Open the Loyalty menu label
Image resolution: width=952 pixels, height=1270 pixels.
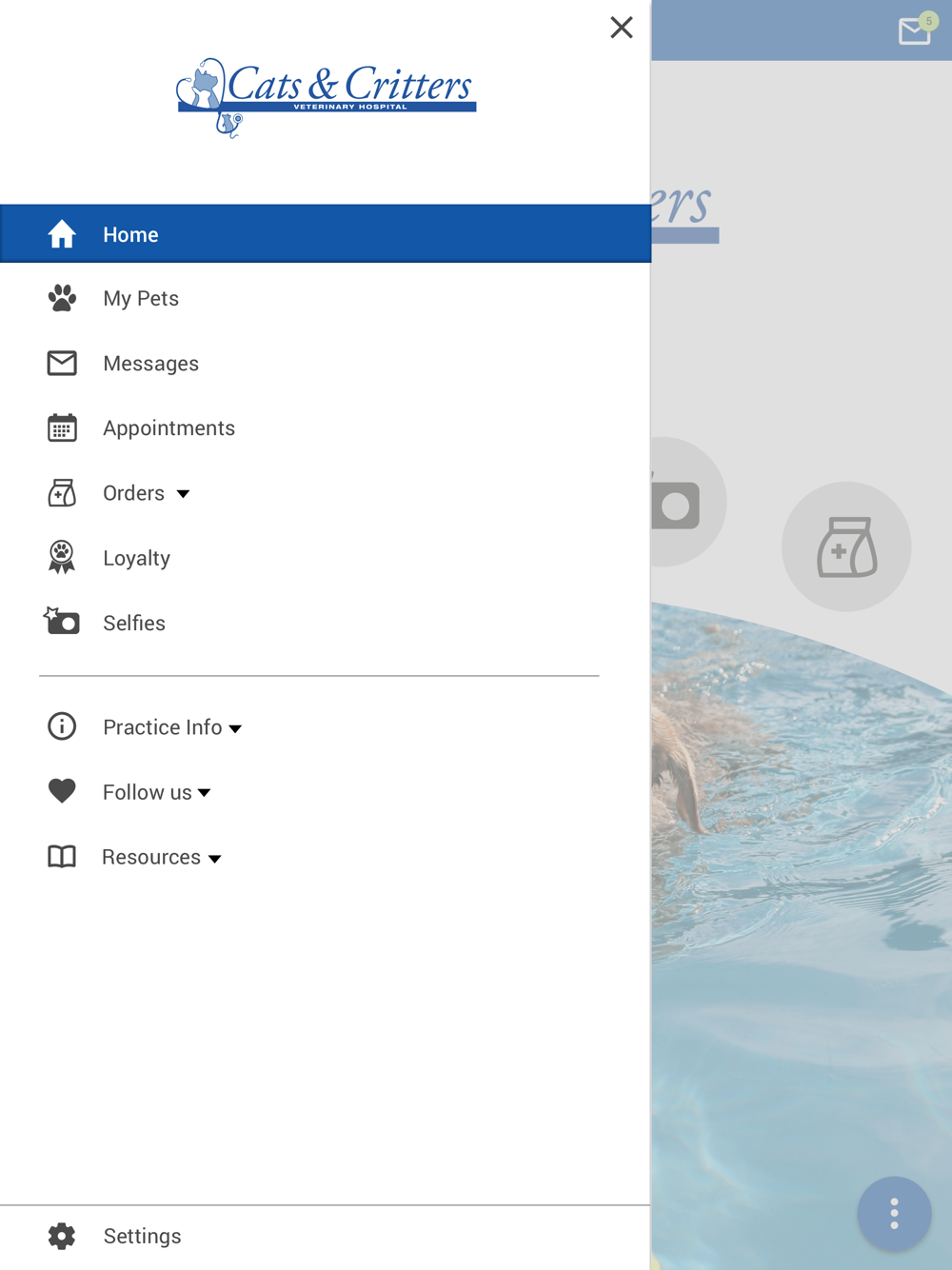point(136,558)
